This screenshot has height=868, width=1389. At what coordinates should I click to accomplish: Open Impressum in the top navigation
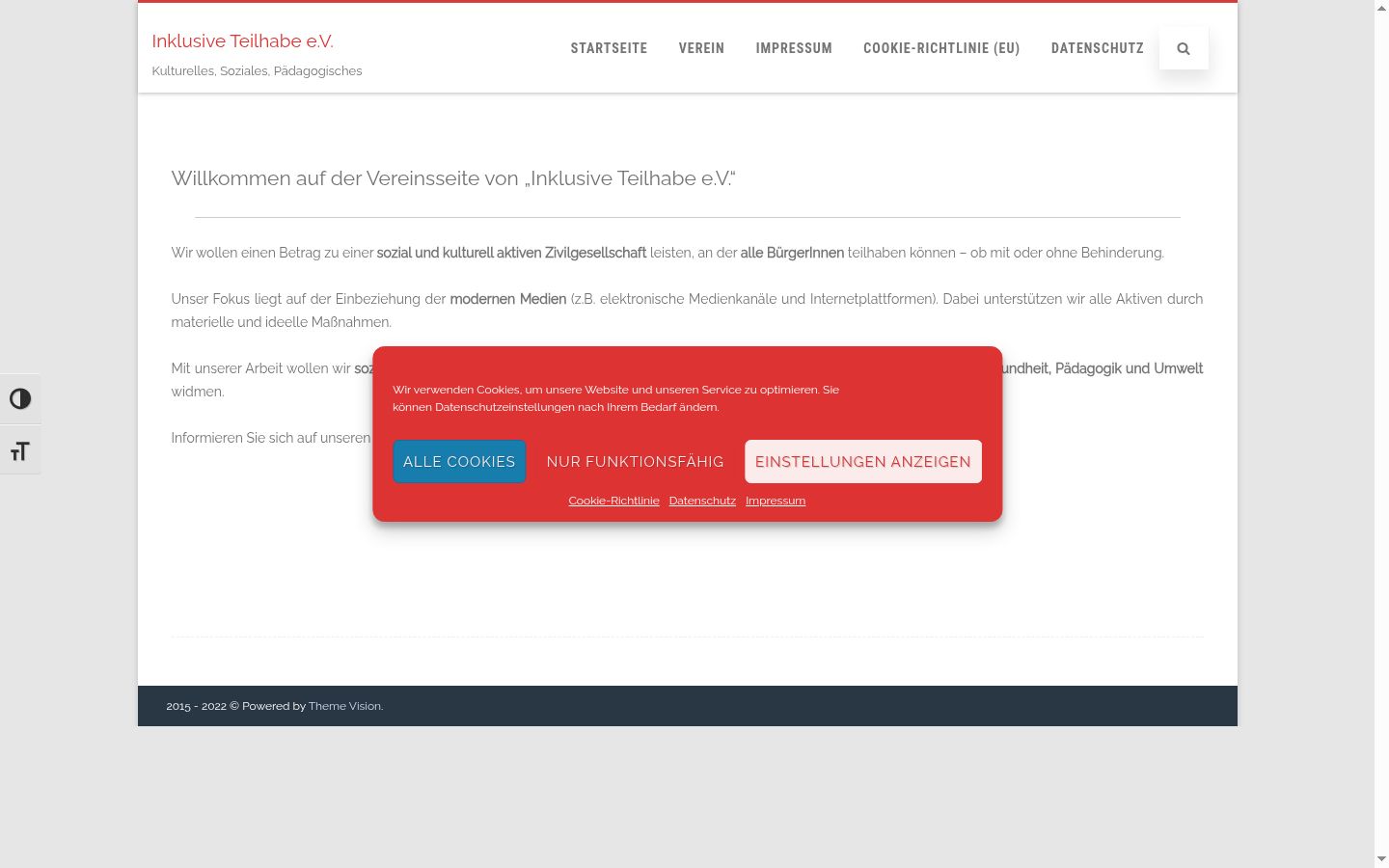794,48
